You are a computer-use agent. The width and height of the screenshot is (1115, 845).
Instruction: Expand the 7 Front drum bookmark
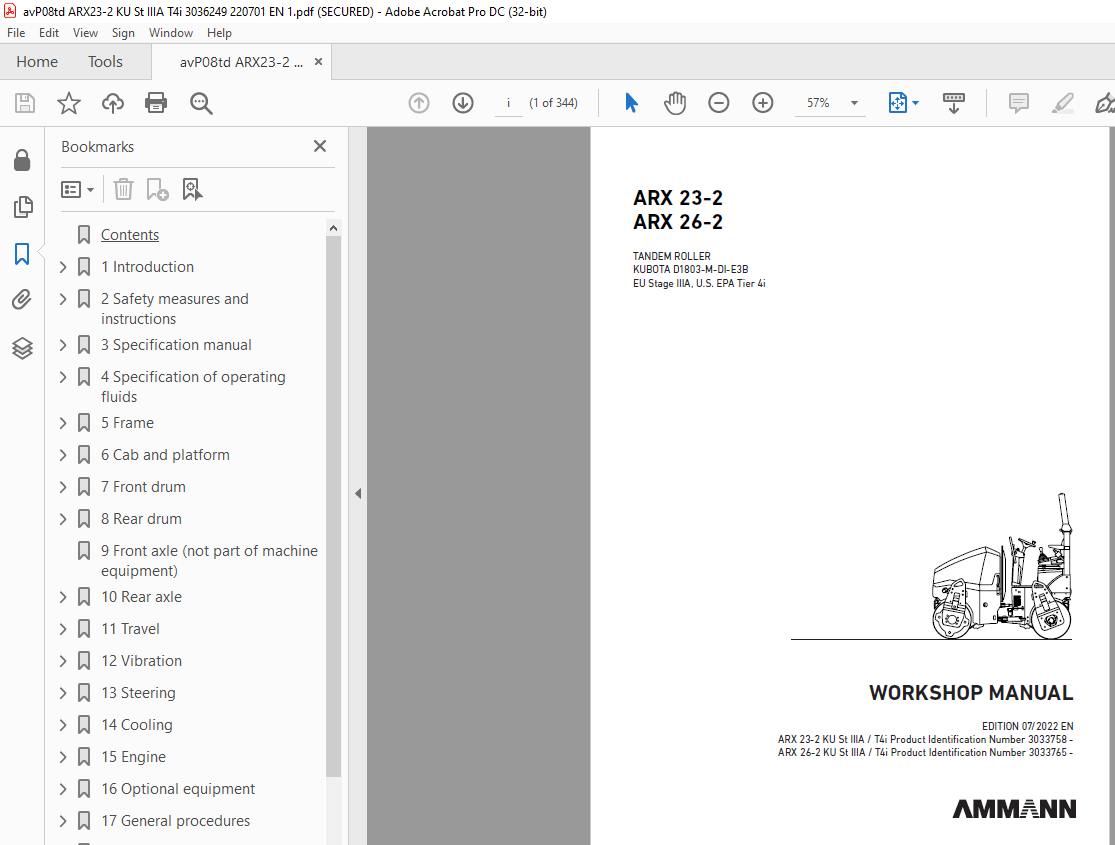tap(63, 487)
